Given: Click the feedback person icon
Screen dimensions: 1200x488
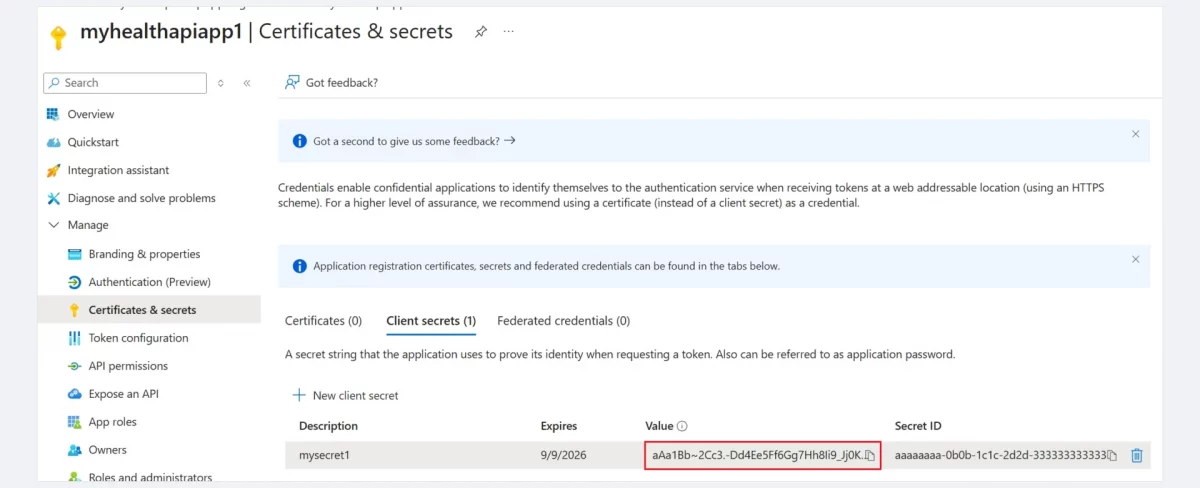Looking at the screenshot, I should coord(292,83).
